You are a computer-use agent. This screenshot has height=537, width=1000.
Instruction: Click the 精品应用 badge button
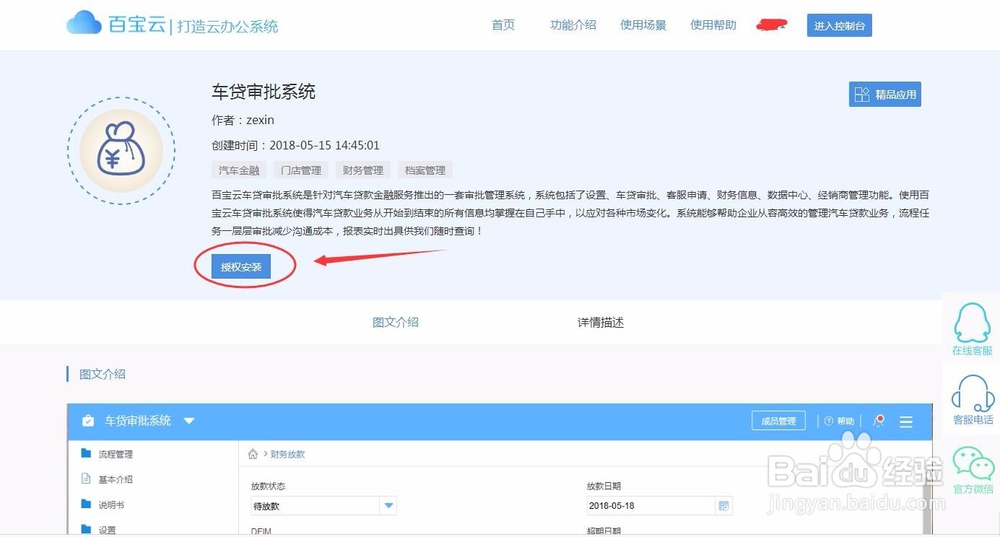click(x=885, y=94)
